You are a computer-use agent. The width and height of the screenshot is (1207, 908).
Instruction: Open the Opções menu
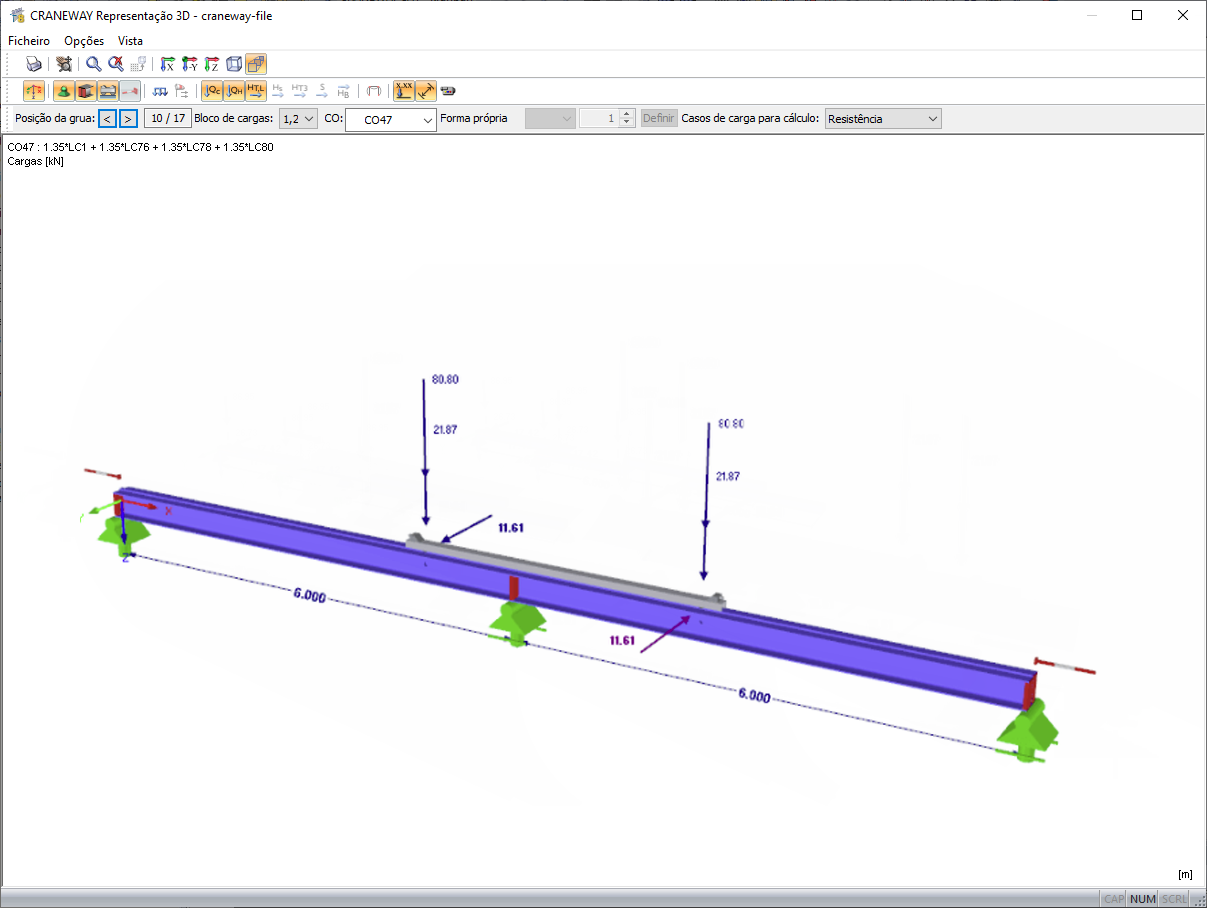point(84,41)
